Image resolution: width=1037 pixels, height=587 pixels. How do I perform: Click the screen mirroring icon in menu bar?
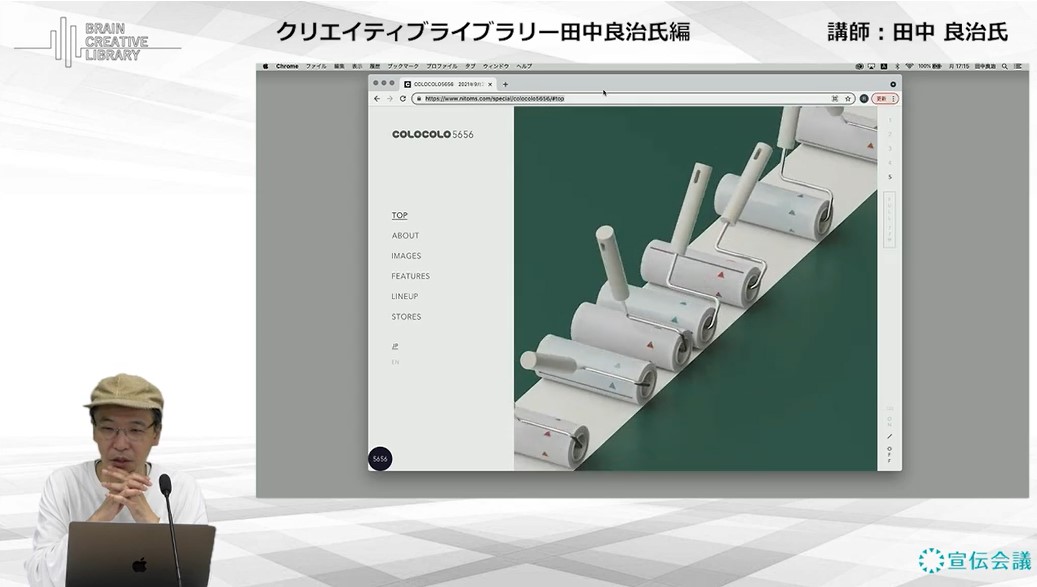coord(871,66)
